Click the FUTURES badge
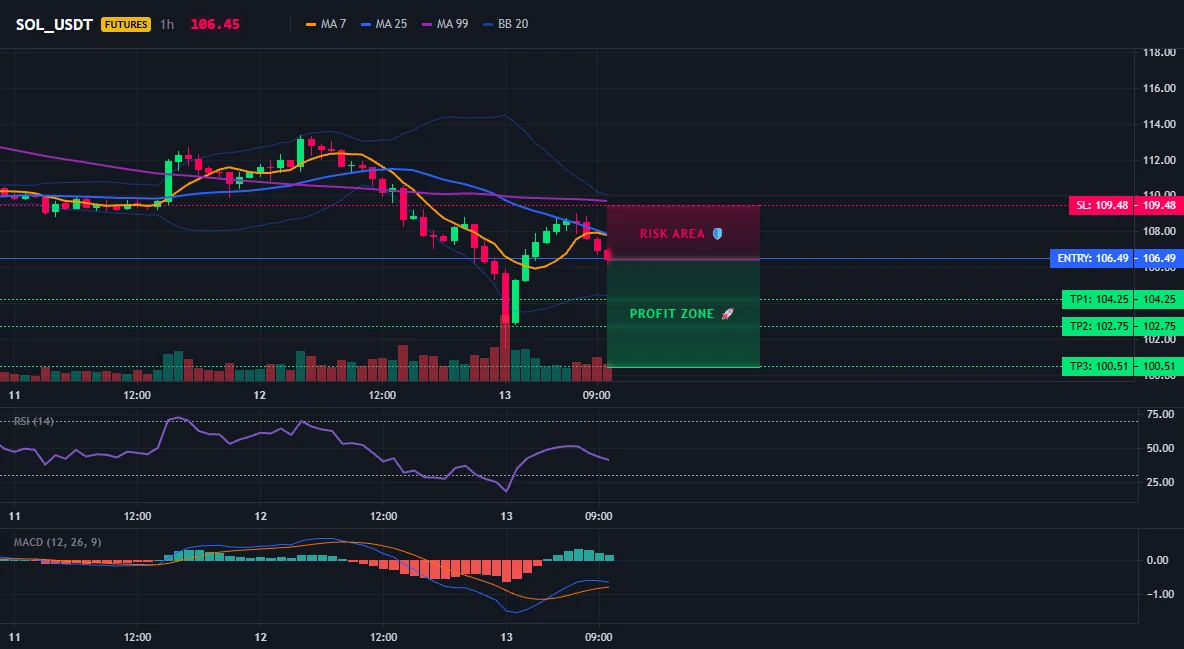 pyautogui.click(x=126, y=24)
